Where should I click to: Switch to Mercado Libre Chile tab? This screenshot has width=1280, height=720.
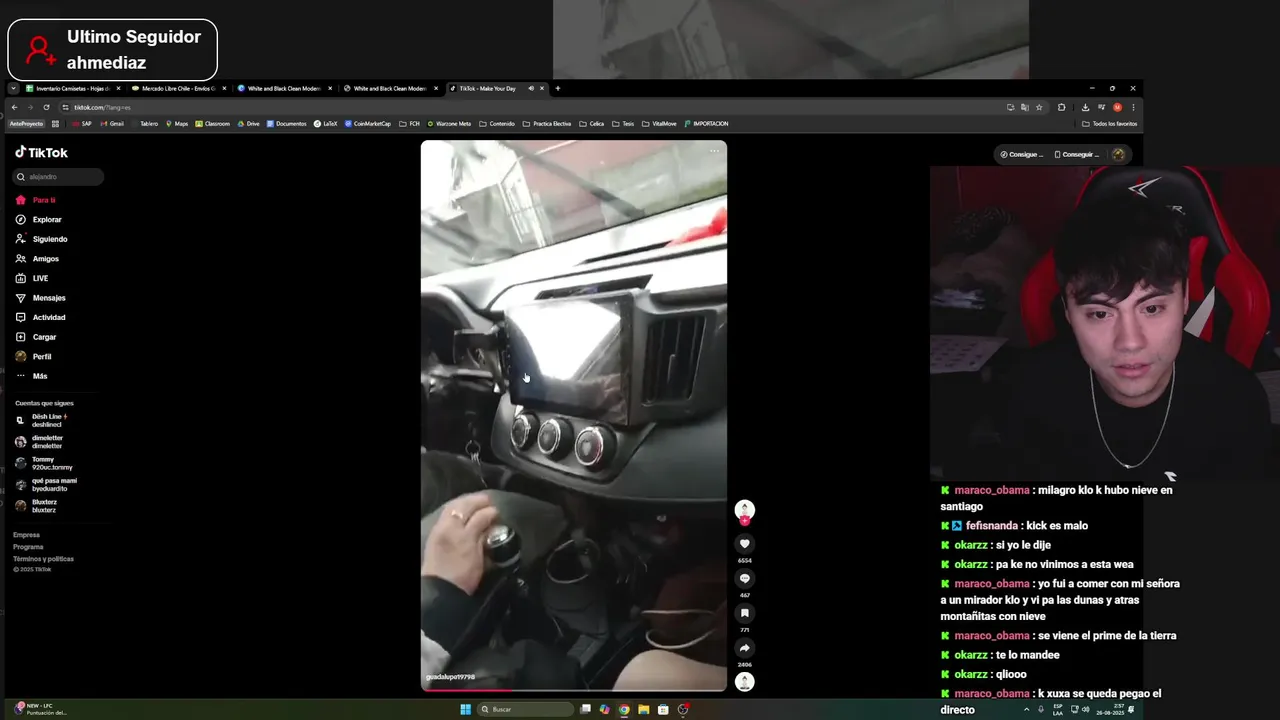click(x=178, y=88)
